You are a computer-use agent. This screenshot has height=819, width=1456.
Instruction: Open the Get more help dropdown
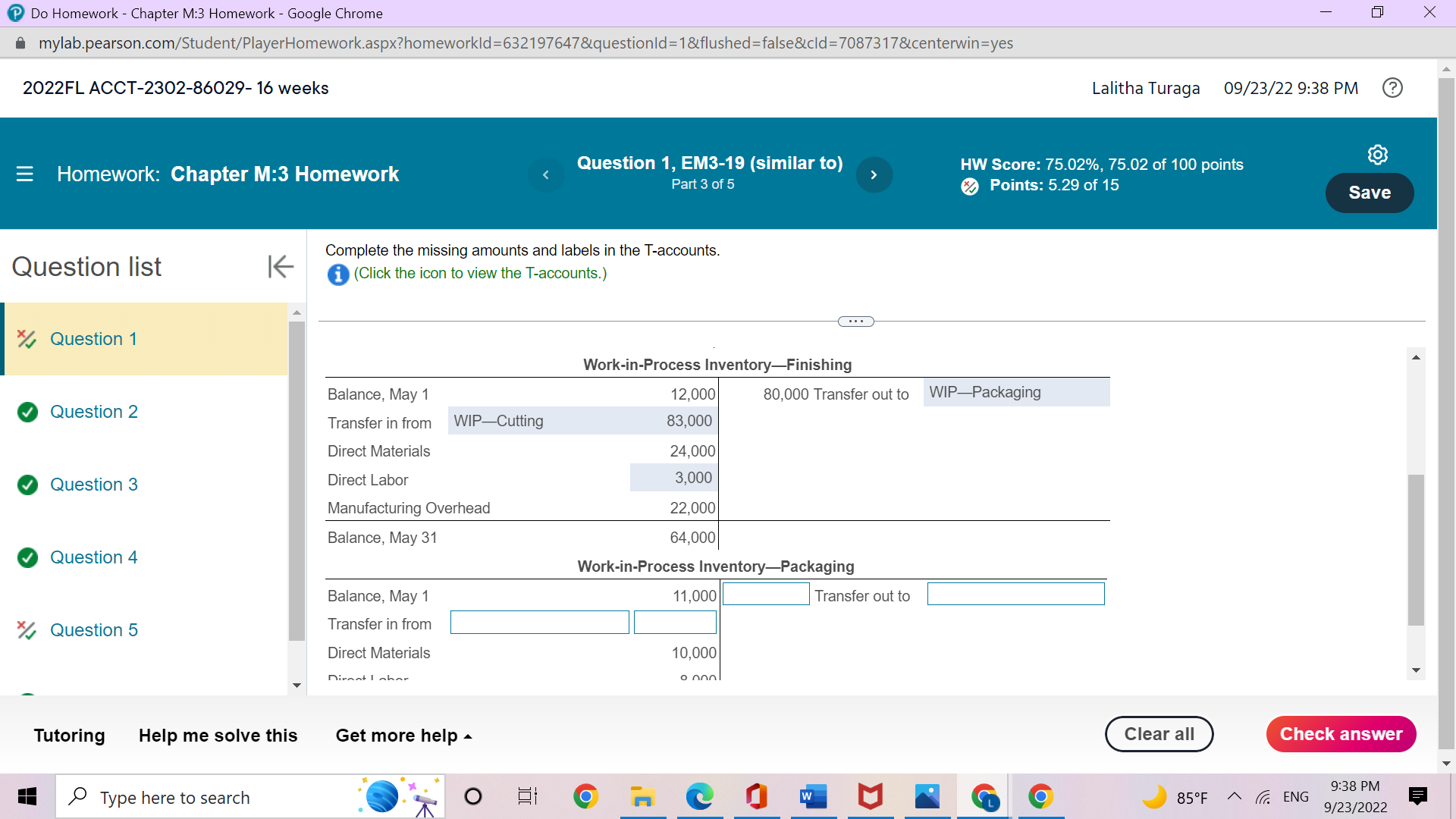403,735
